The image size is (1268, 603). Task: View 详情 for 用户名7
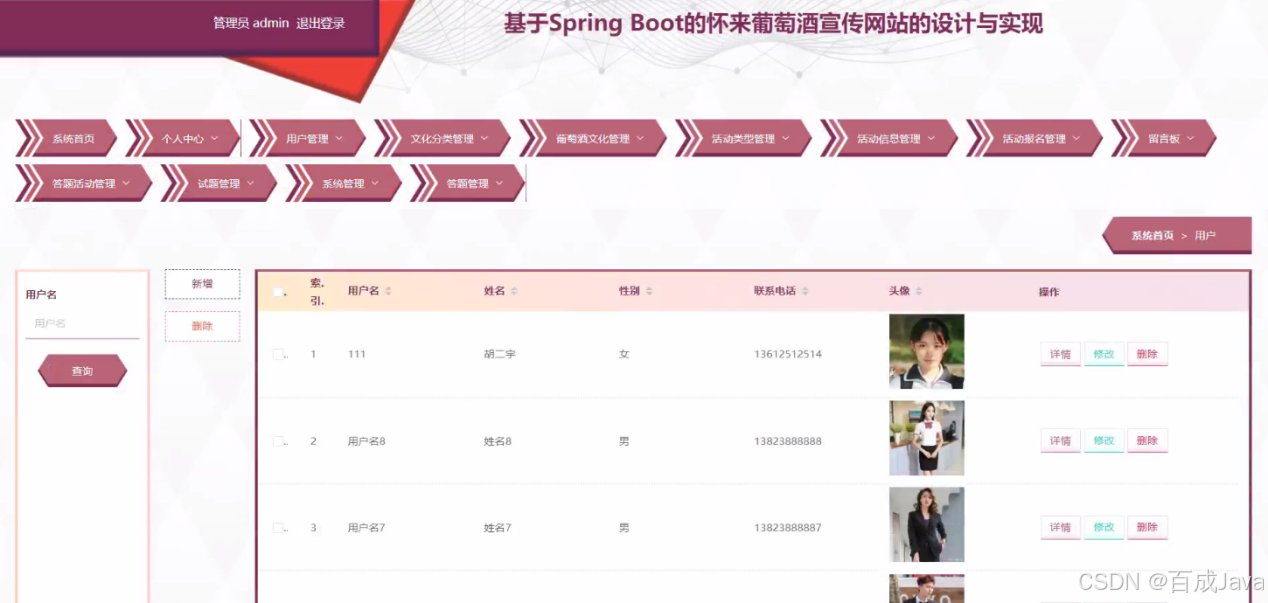tap(1060, 527)
